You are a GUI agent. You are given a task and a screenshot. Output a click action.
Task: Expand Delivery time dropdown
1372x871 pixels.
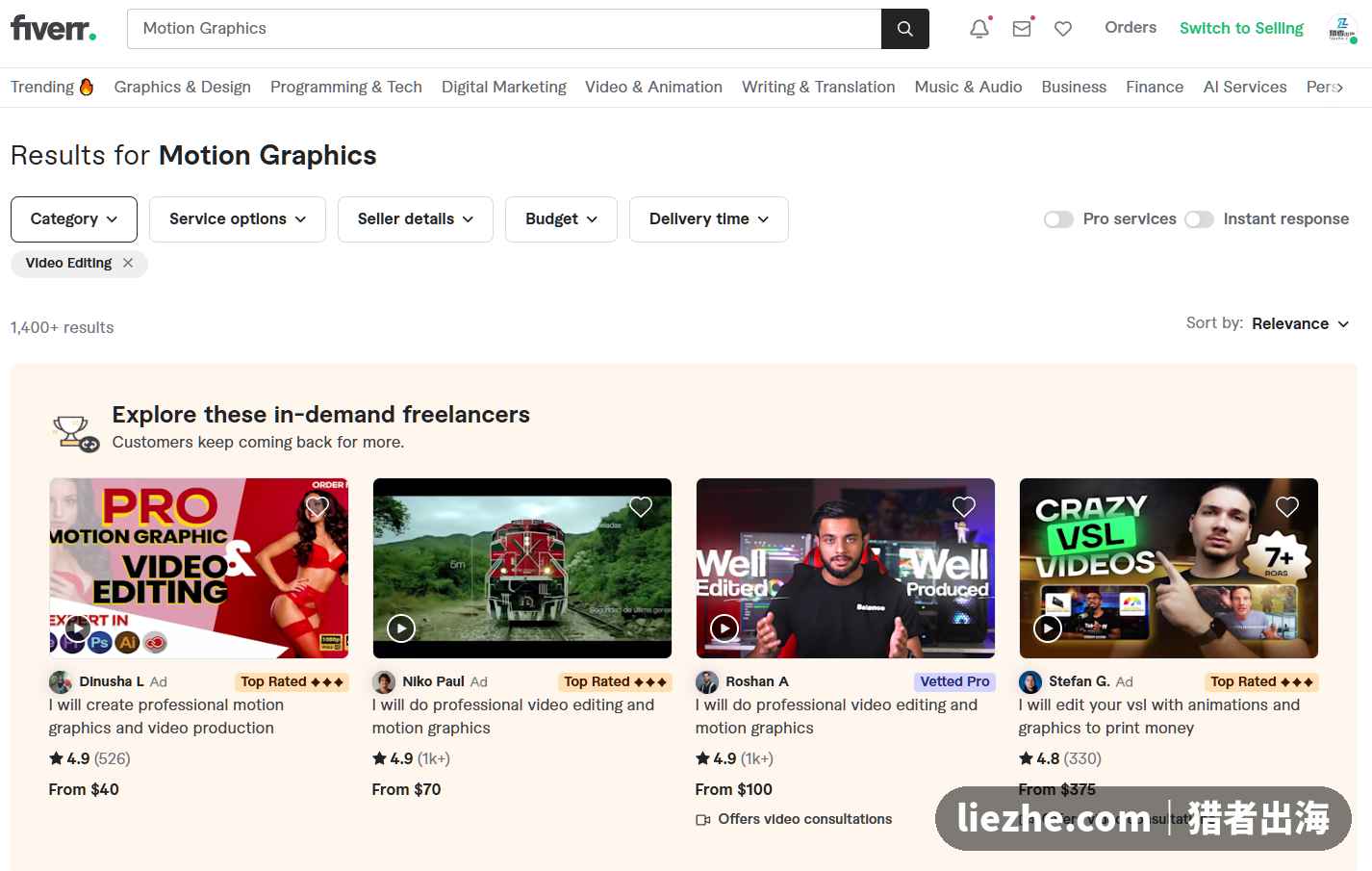(709, 219)
